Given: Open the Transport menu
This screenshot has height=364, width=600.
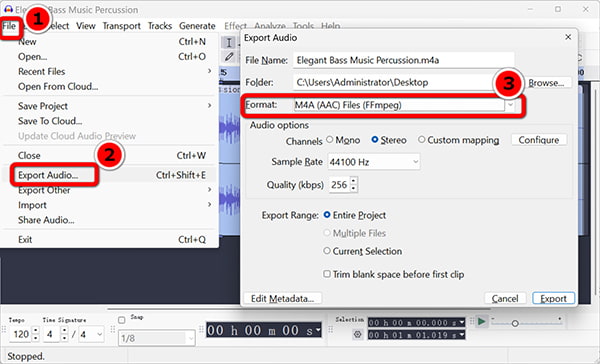Looking at the screenshot, I should [121, 26].
